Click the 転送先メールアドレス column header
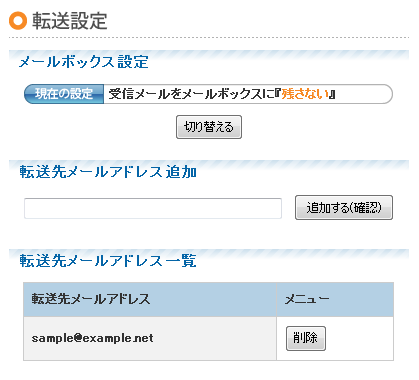The height and width of the screenshot is (380, 419). pyautogui.click(x=150, y=299)
